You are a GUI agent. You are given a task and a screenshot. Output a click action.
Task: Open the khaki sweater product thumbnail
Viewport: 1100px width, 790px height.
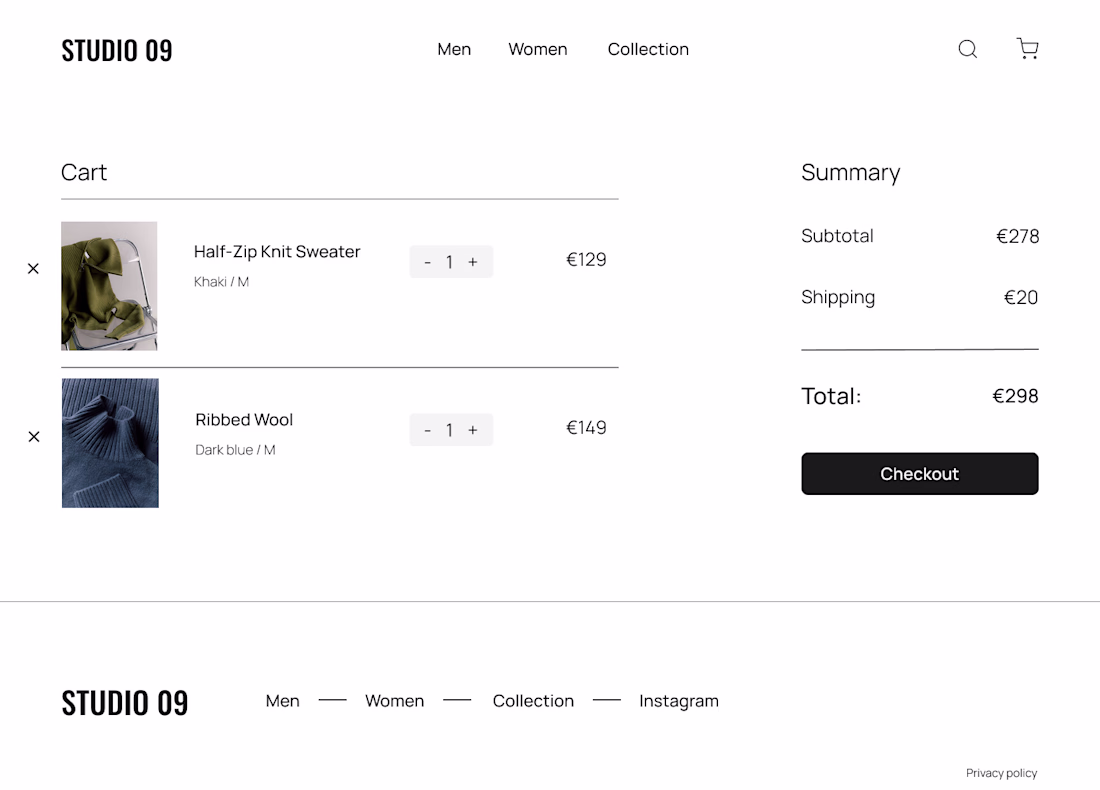point(109,286)
